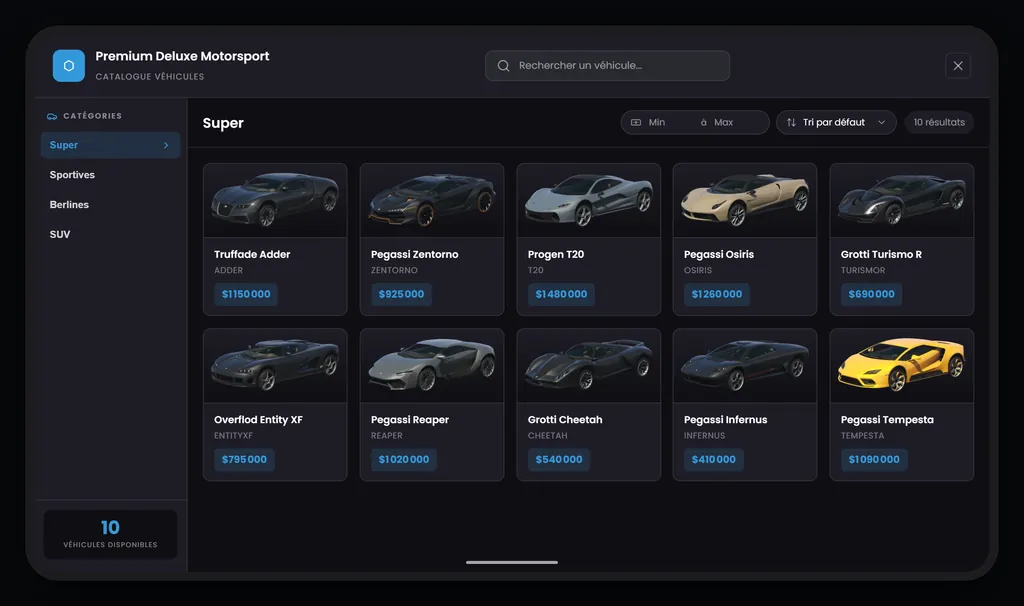Open the Pegassi Reaper thumbnail

432,366
